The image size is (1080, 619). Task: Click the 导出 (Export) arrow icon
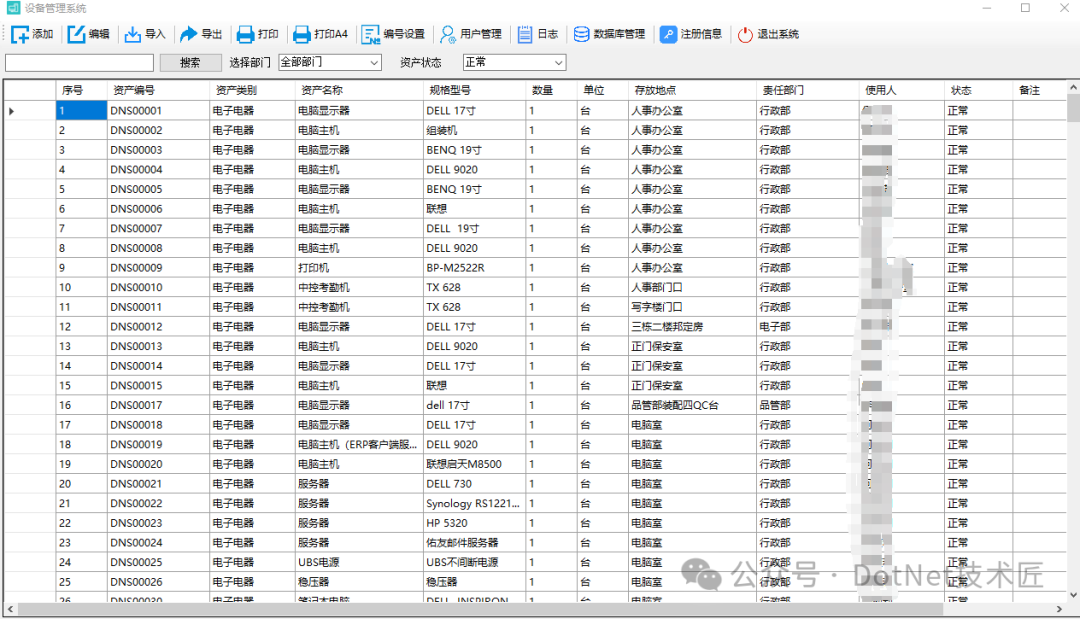(x=189, y=34)
